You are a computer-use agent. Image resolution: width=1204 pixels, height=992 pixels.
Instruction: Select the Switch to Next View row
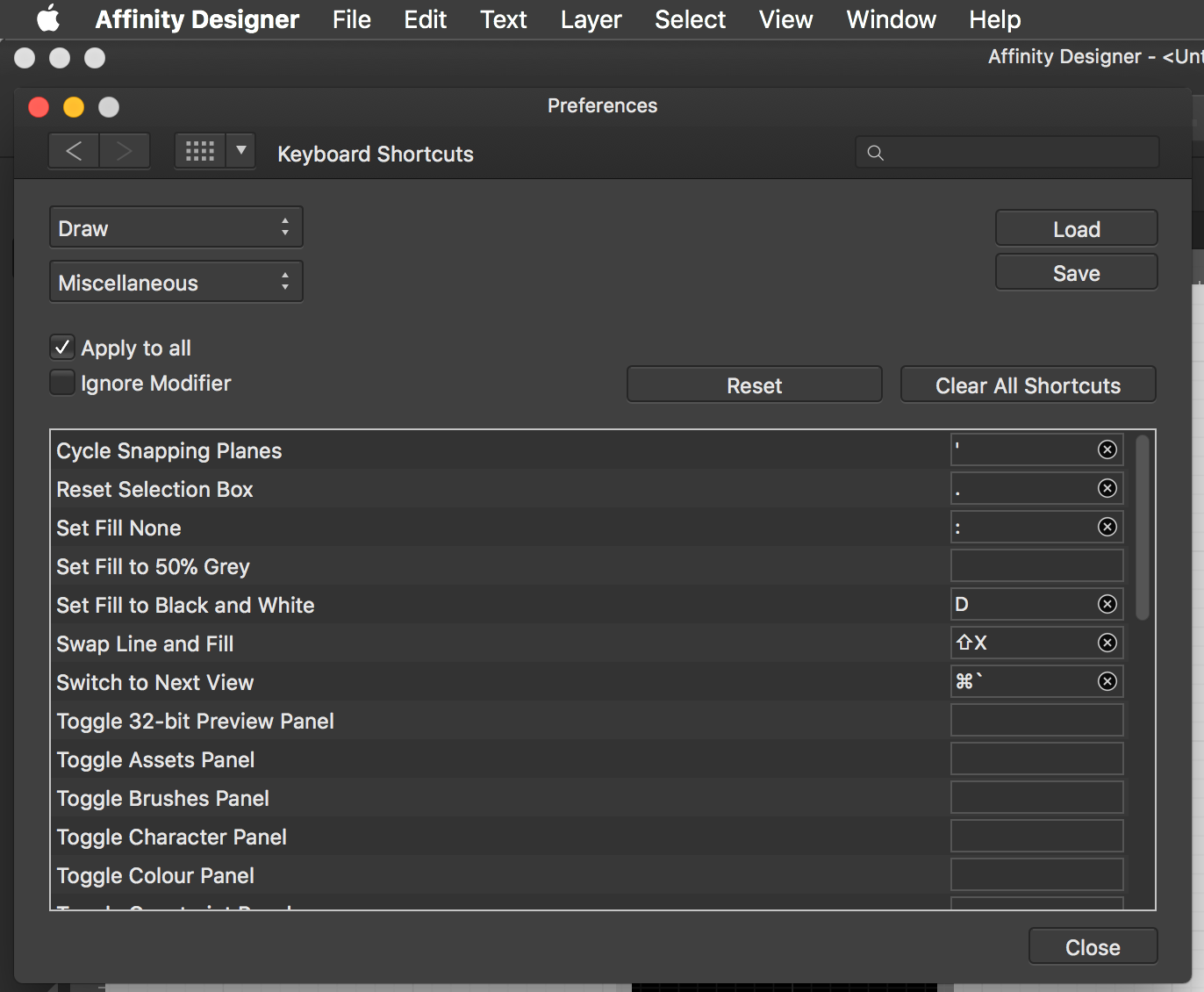[590, 681]
